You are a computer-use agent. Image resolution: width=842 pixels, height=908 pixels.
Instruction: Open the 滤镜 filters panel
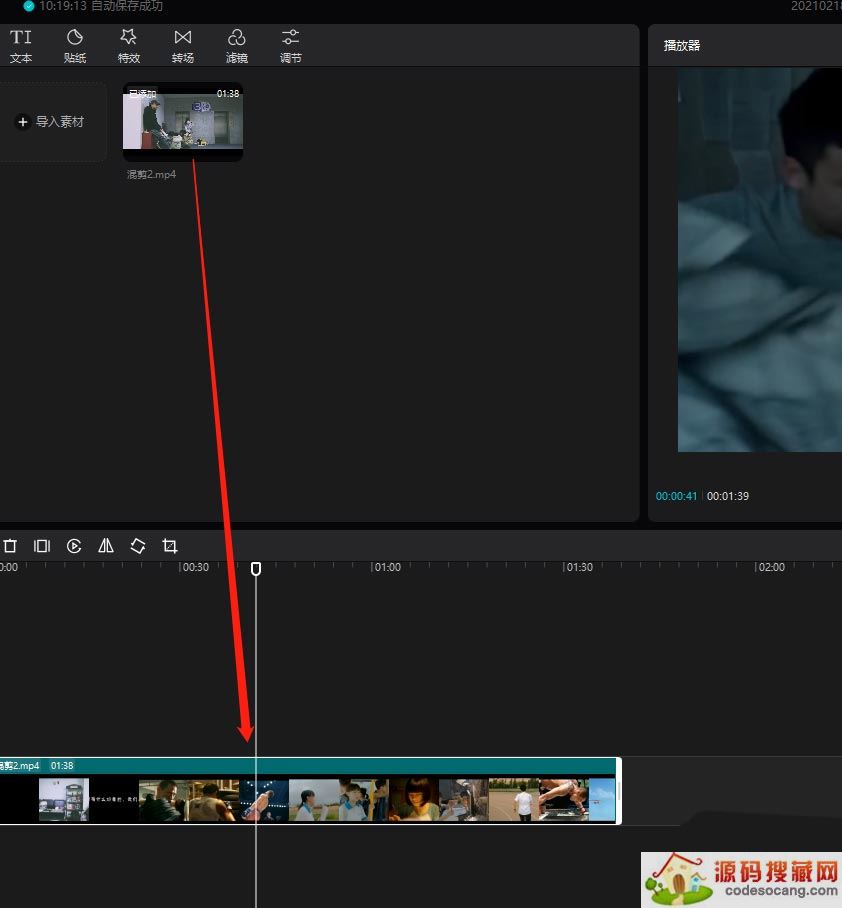click(237, 46)
